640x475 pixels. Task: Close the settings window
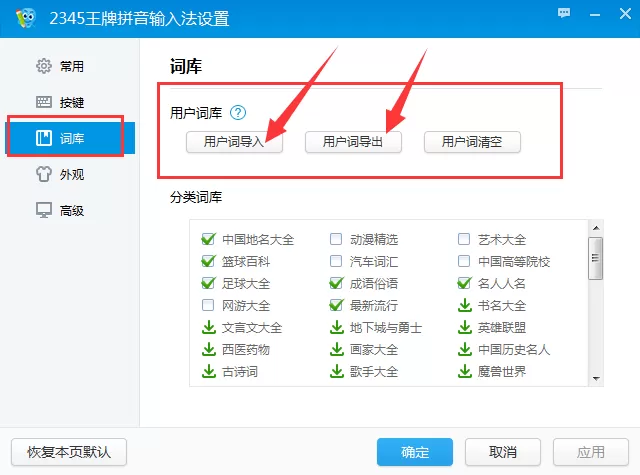pyautogui.click(x=625, y=14)
